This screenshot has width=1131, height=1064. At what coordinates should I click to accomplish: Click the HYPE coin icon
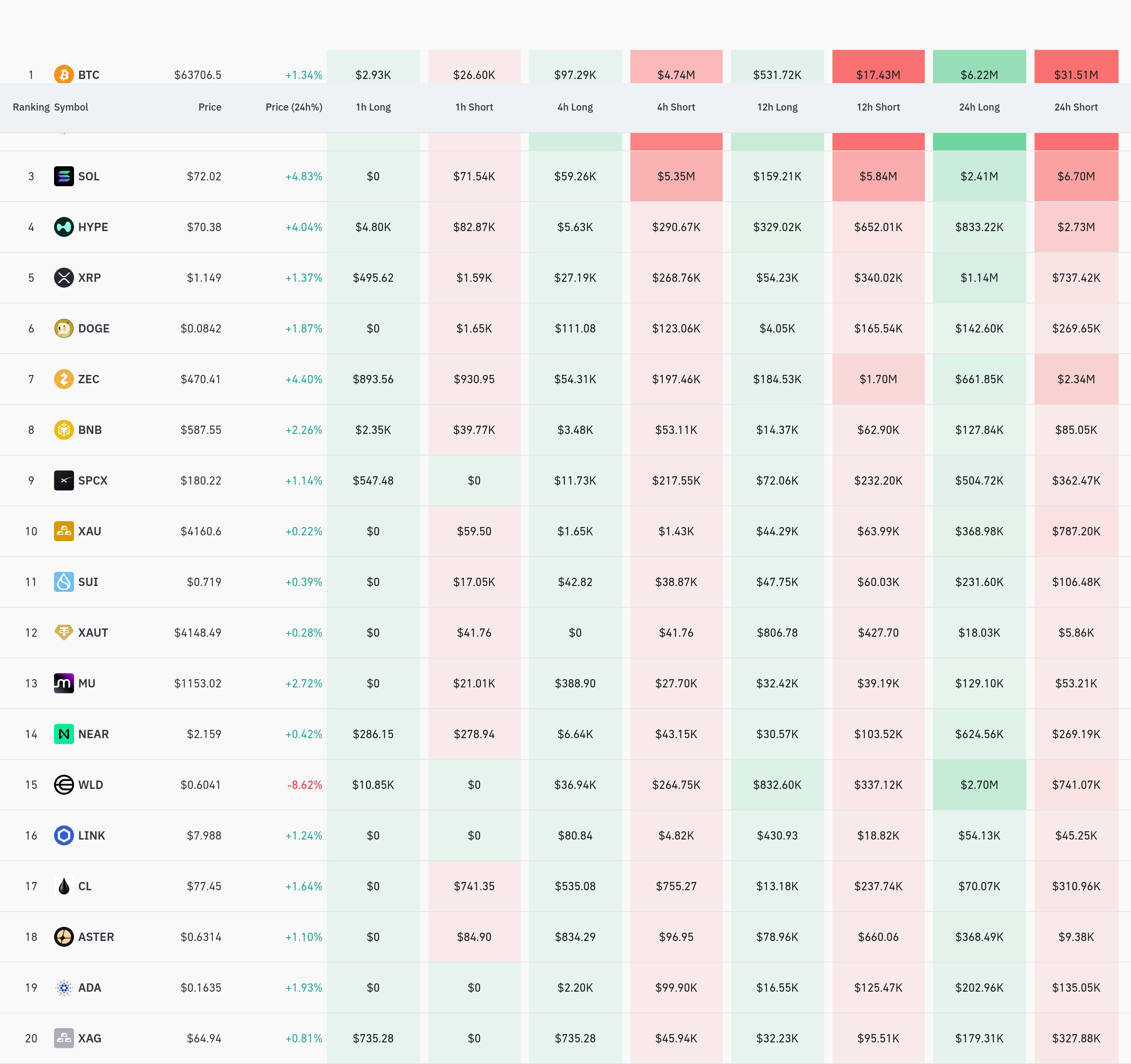64,227
